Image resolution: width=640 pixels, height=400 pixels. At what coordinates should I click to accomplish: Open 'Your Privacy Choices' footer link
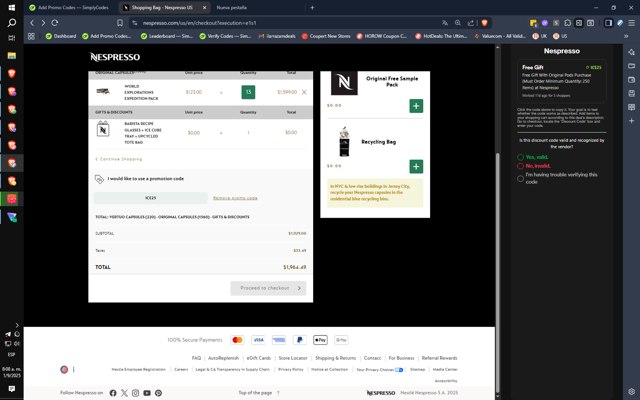tap(379, 370)
